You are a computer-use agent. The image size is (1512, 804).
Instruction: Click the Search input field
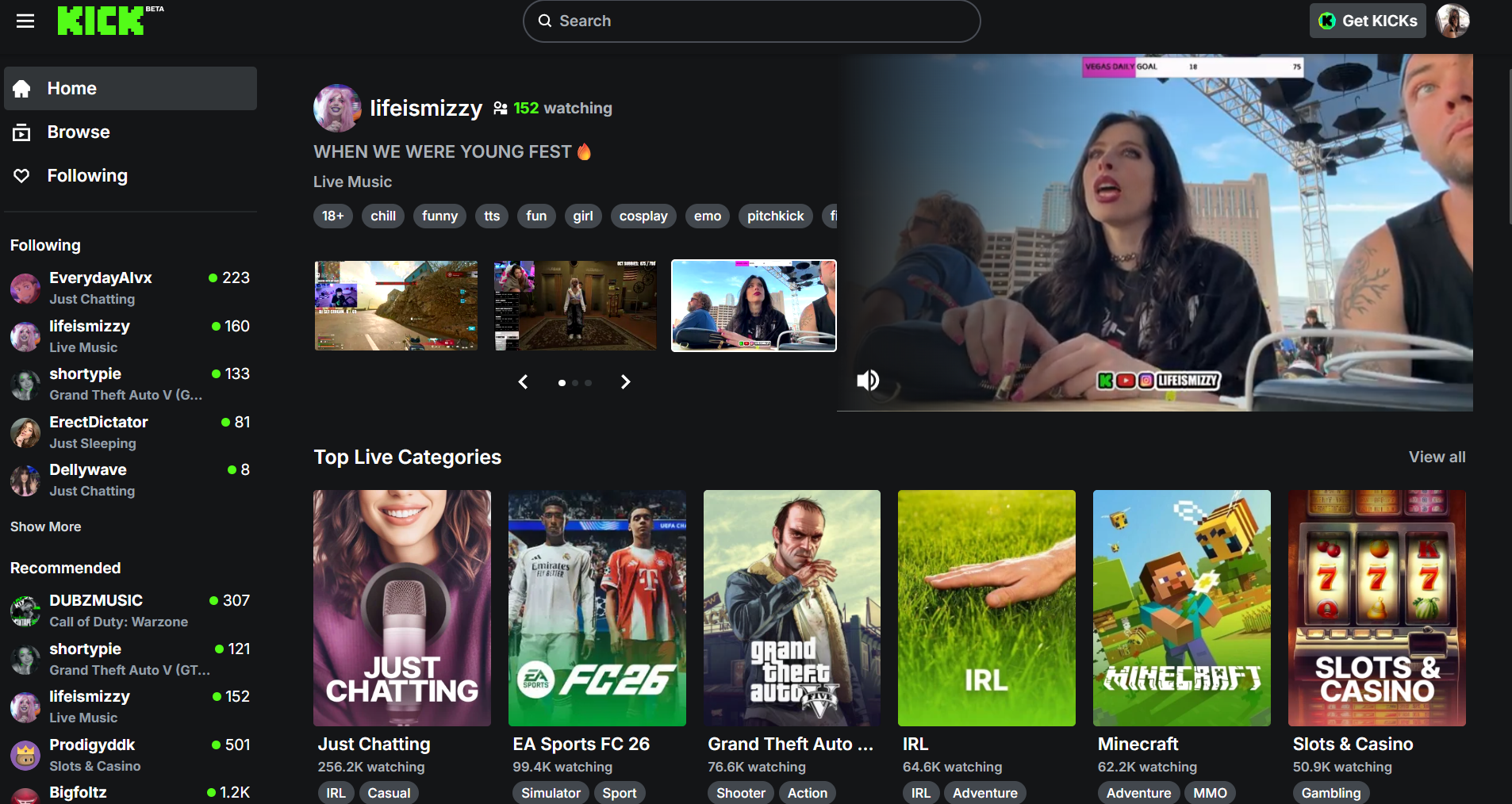click(x=752, y=21)
